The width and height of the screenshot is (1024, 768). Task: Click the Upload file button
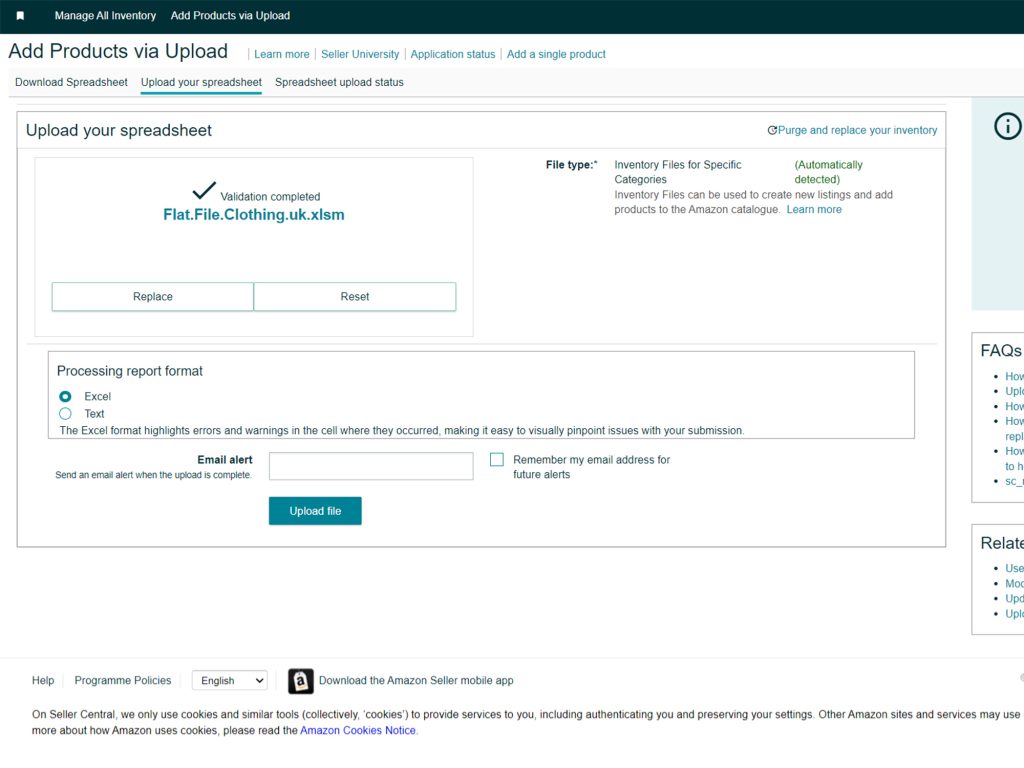coord(315,511)
